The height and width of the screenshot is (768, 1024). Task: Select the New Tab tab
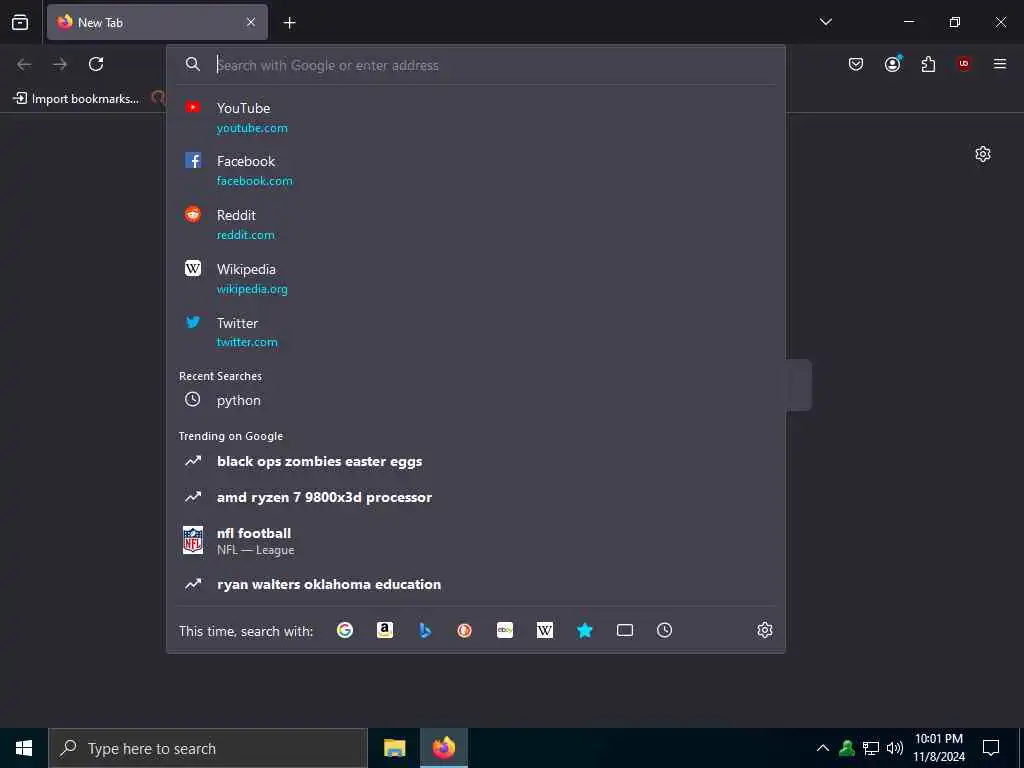(x=157, y=22)
